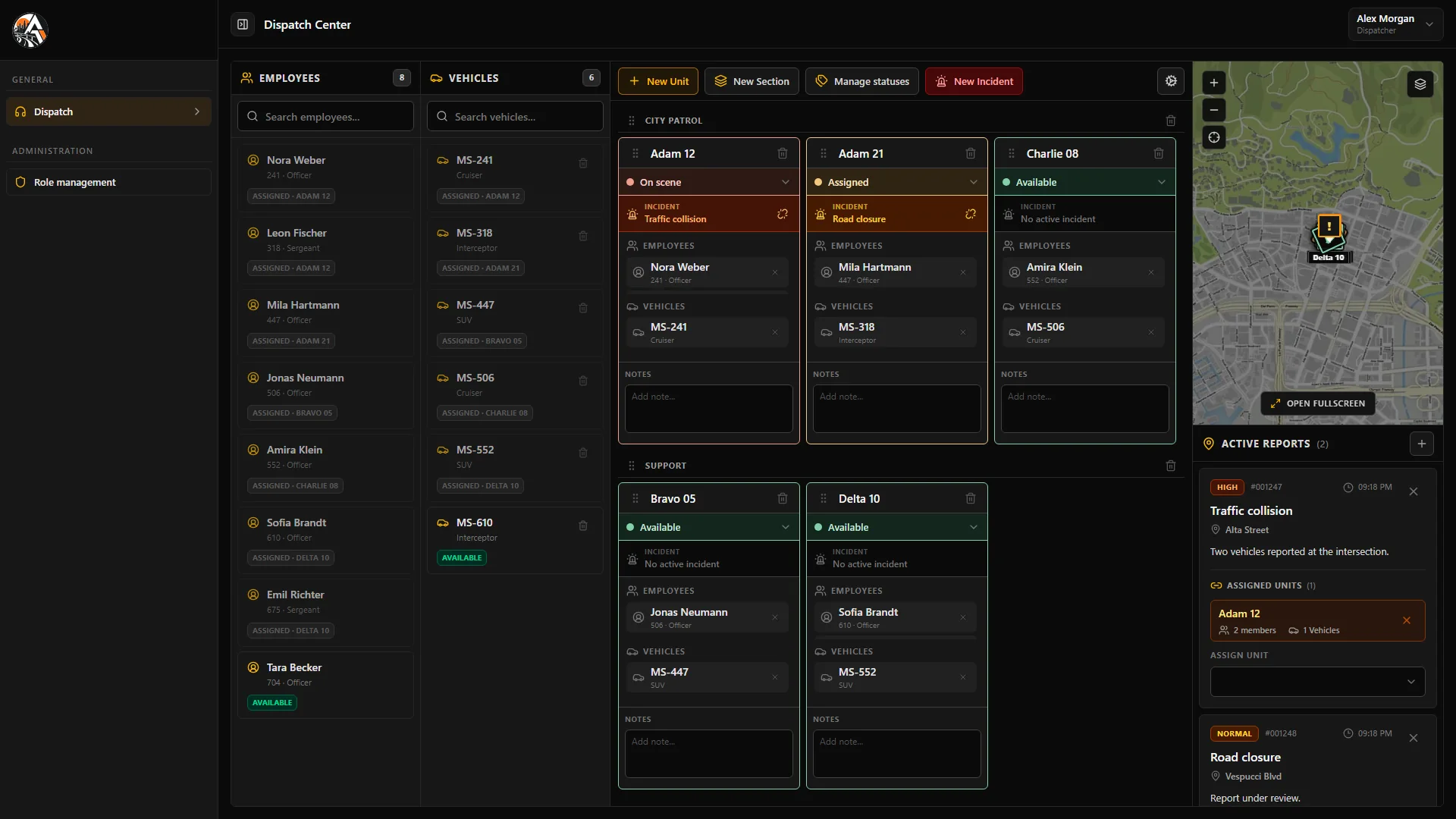Delete the Adam 12 unit

783,153
